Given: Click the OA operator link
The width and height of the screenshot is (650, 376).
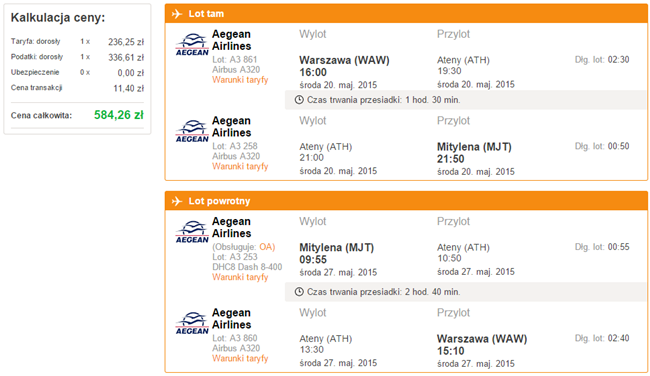Looking at the screenshot, I should click(x=266, y=247).
